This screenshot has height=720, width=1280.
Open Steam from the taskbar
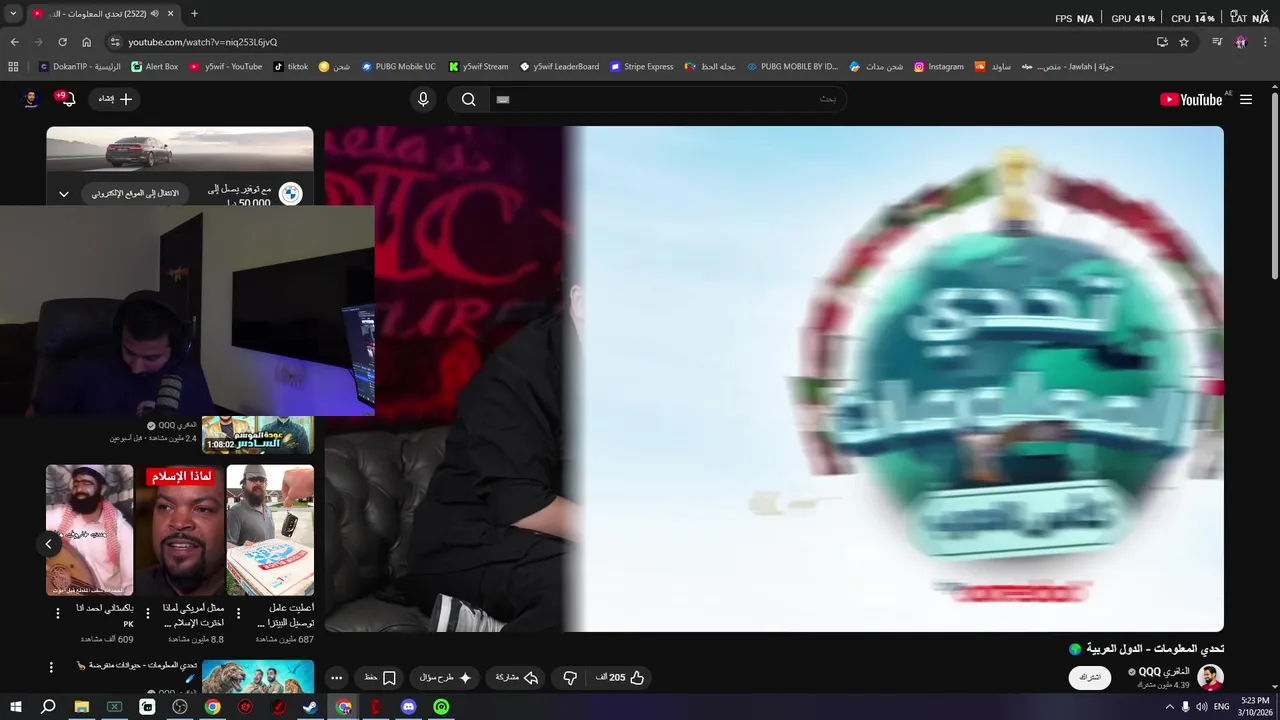[x=311, y=707]
